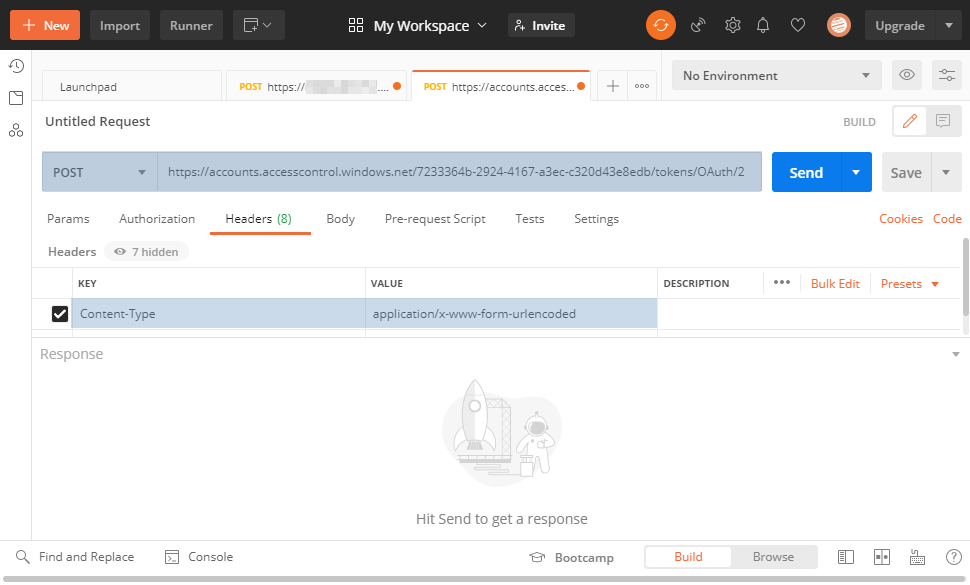970x585 pixels.
Task: Expand the Send button dropdown arrow
Action: point(856,172)
